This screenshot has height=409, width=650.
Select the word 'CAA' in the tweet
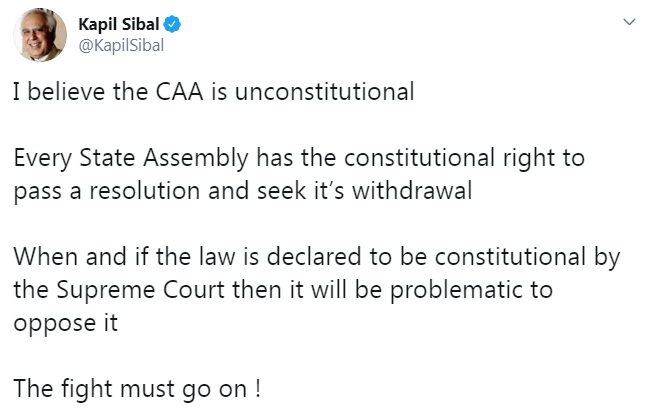179,92
